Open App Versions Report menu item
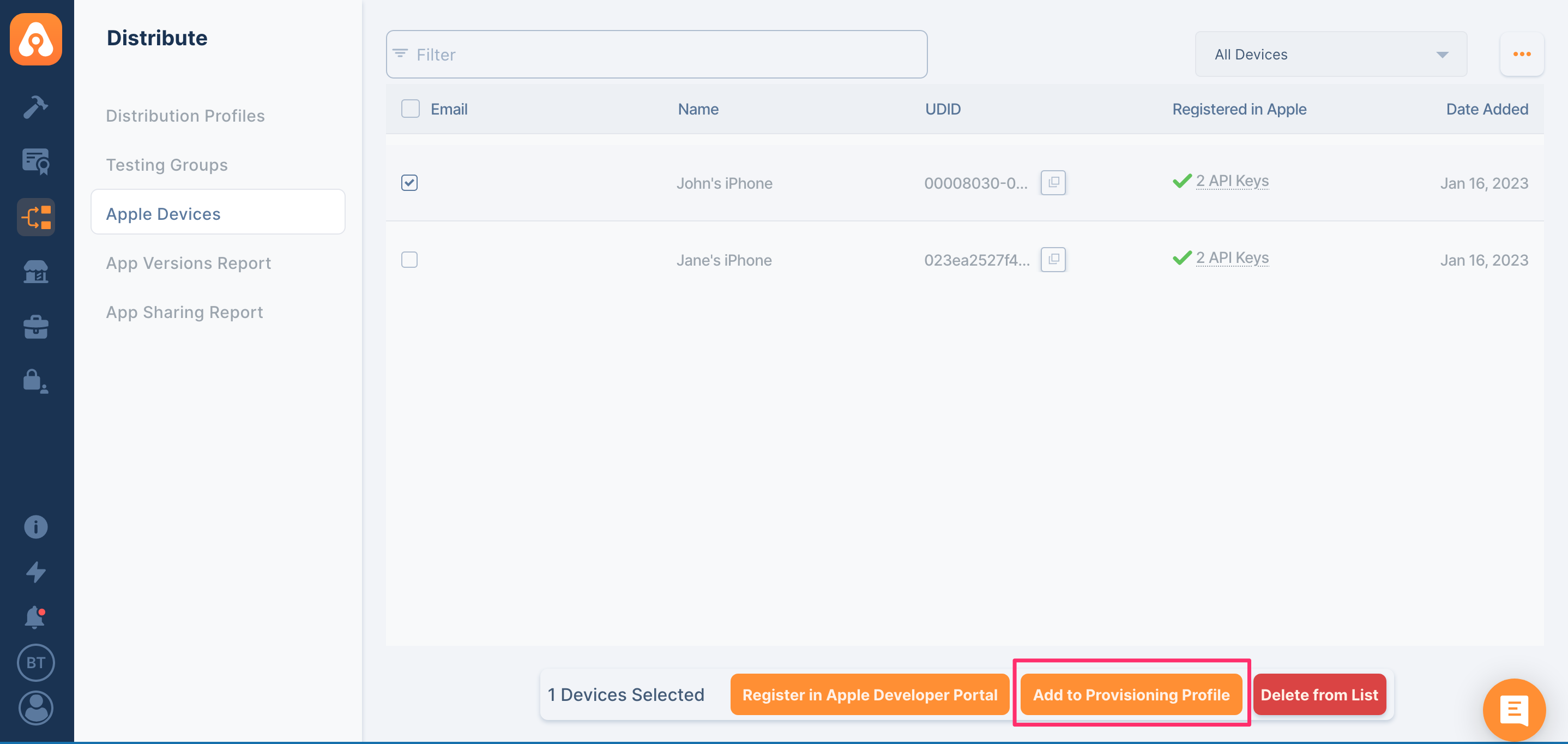 click(188, 263)
